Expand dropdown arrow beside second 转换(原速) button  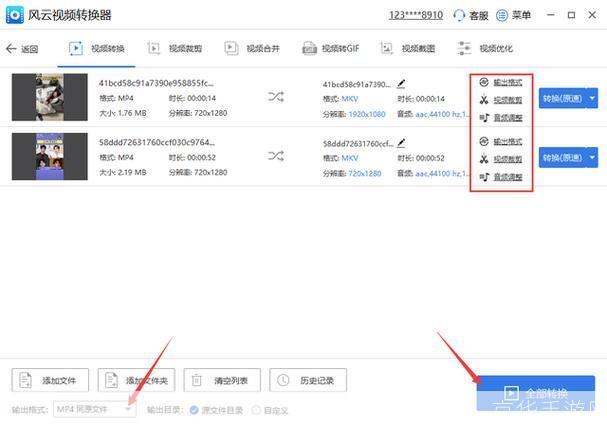(x=592, y=158)
